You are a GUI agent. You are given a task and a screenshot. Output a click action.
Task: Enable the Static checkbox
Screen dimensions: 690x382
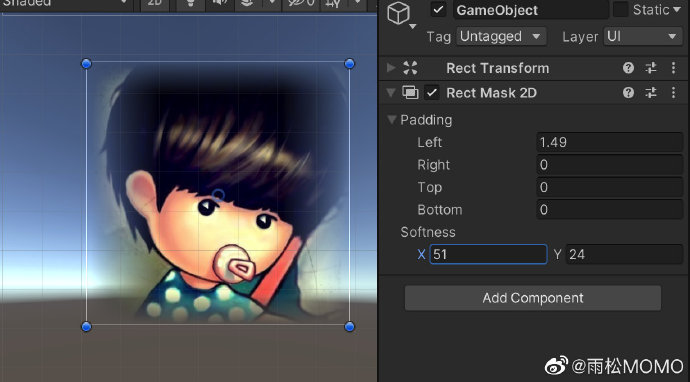click(x=620, y=9)
